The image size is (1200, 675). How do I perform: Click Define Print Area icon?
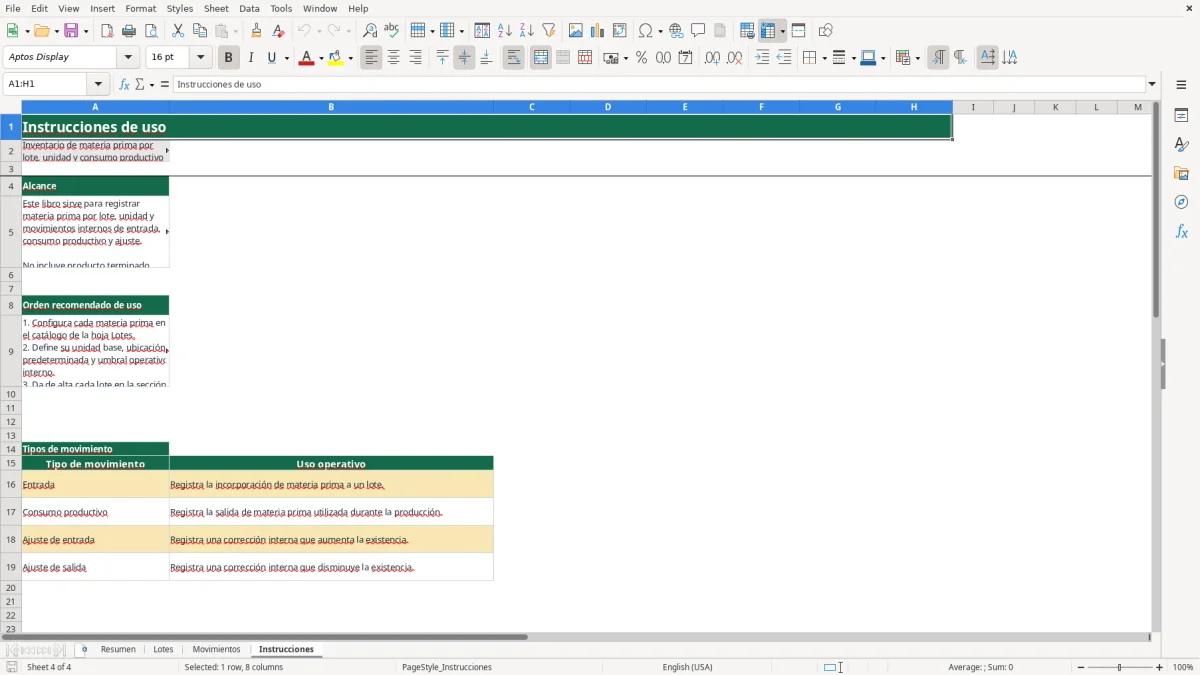(748, 31)
